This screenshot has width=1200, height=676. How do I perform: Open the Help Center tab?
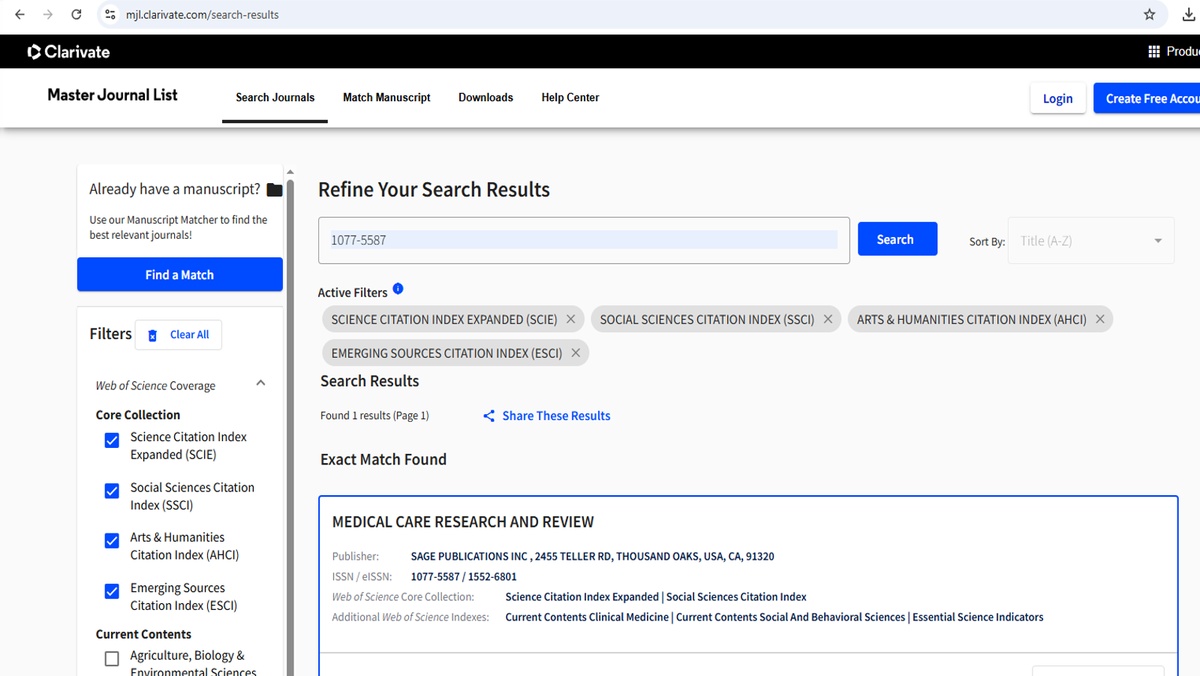click(570, 98)
